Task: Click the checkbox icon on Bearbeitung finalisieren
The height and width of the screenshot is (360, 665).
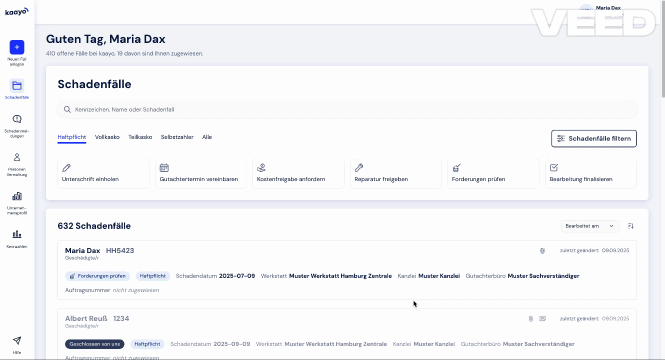Action: 554,167
